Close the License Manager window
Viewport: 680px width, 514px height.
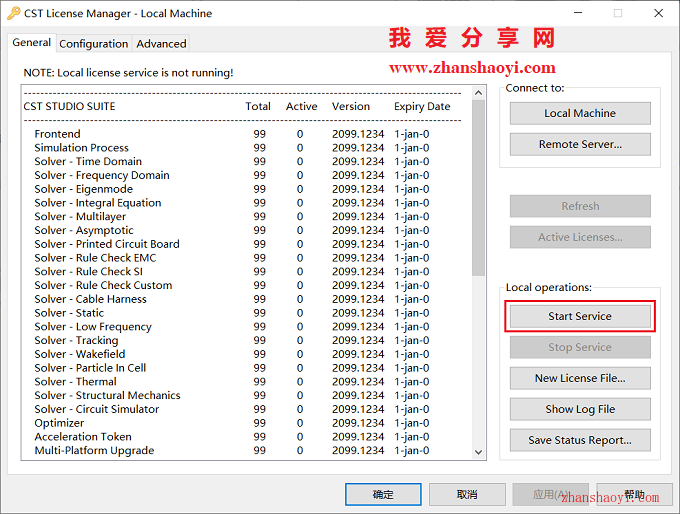coord(658,13)
